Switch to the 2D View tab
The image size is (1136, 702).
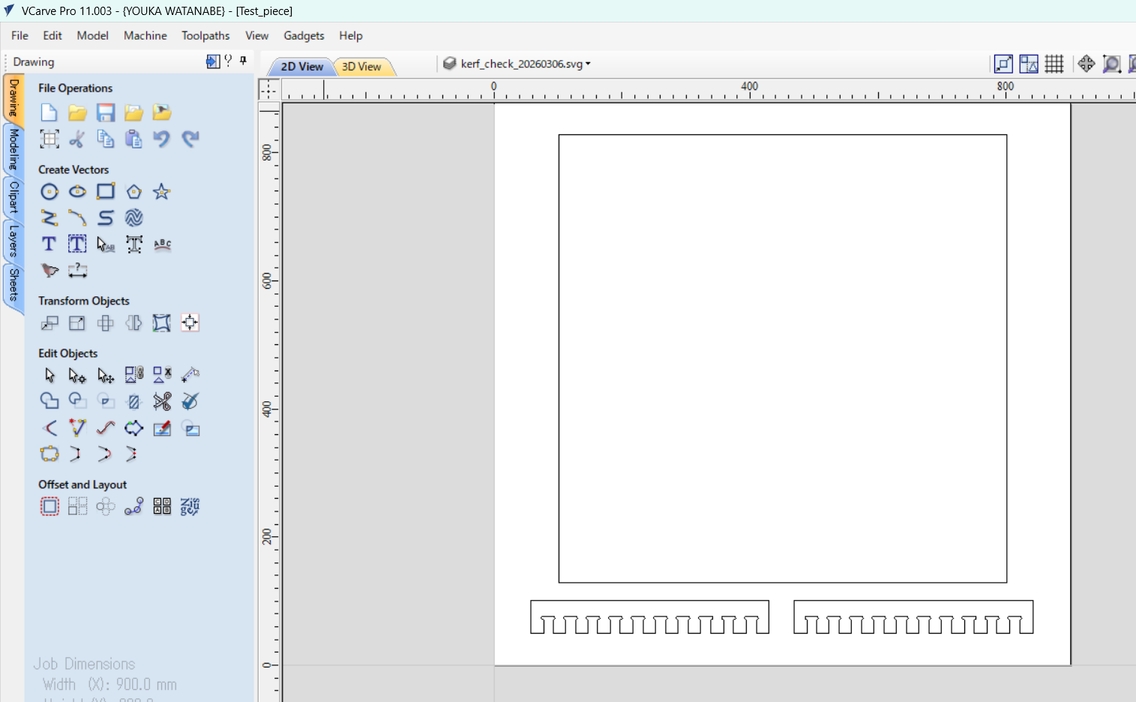(301, 67)
